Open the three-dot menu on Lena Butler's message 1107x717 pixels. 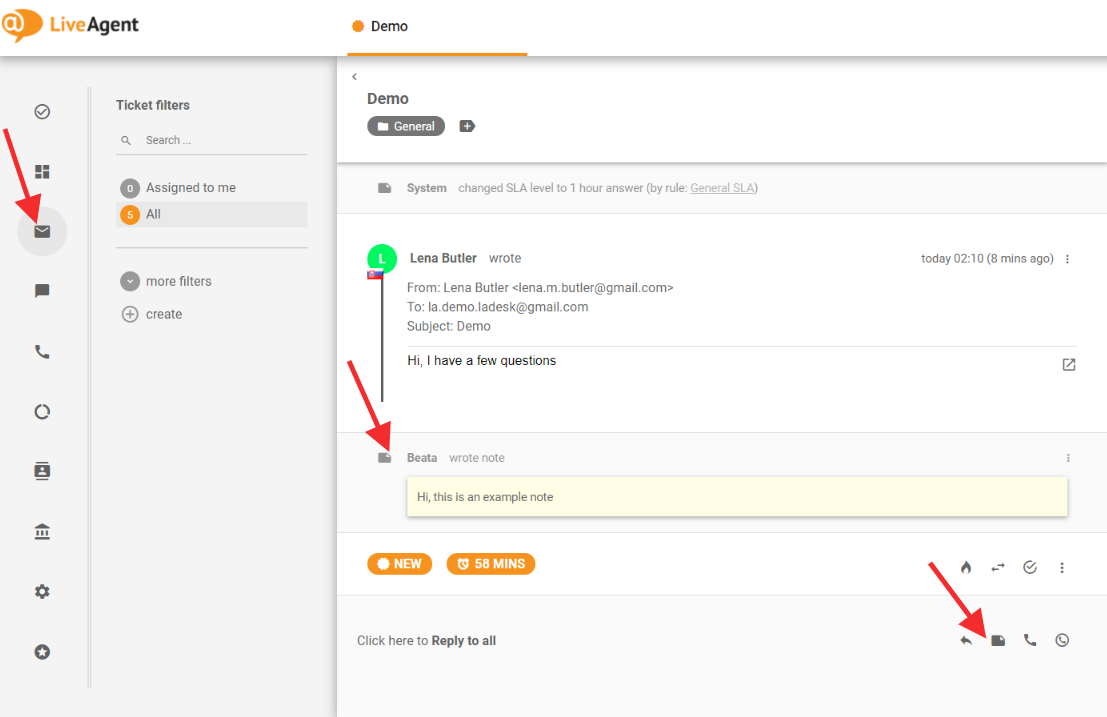point(1067,259)
